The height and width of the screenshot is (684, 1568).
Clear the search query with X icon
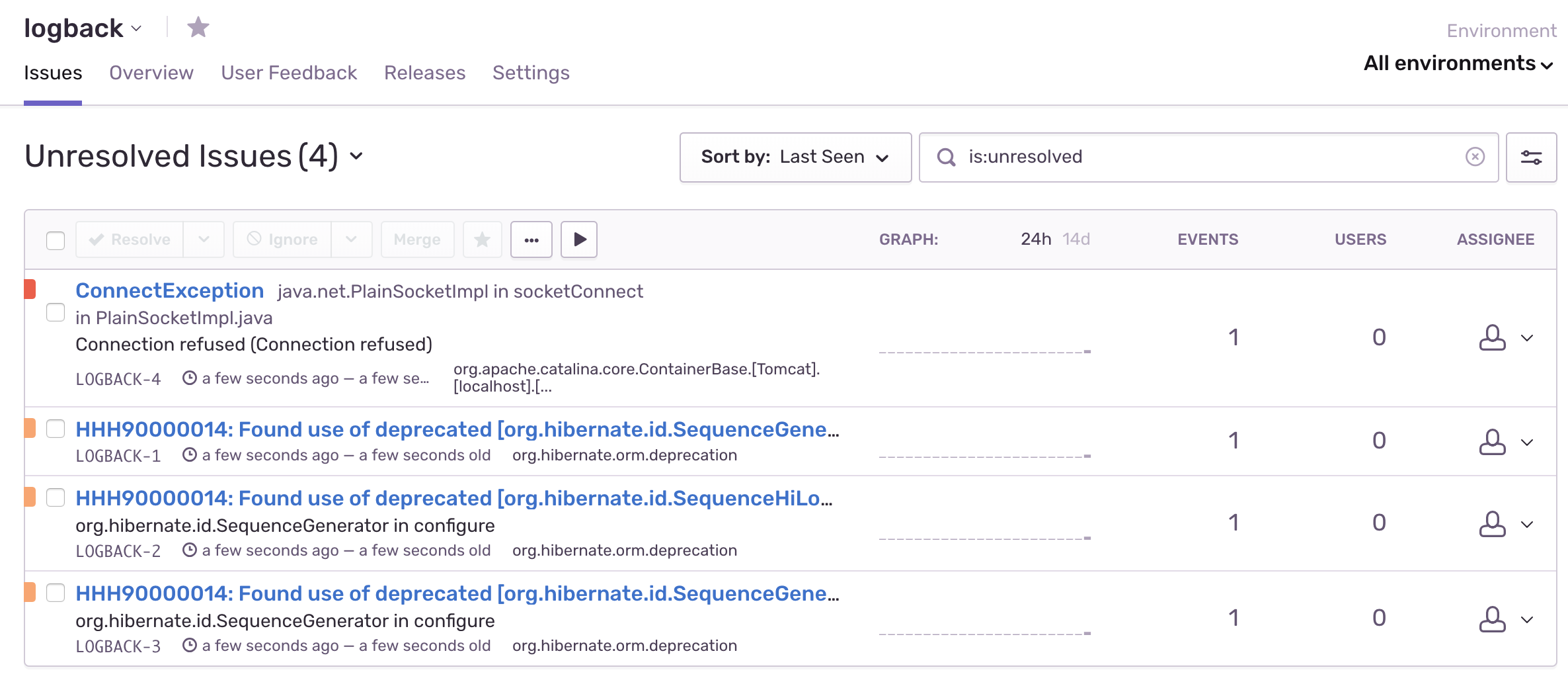coord(1475,157)
